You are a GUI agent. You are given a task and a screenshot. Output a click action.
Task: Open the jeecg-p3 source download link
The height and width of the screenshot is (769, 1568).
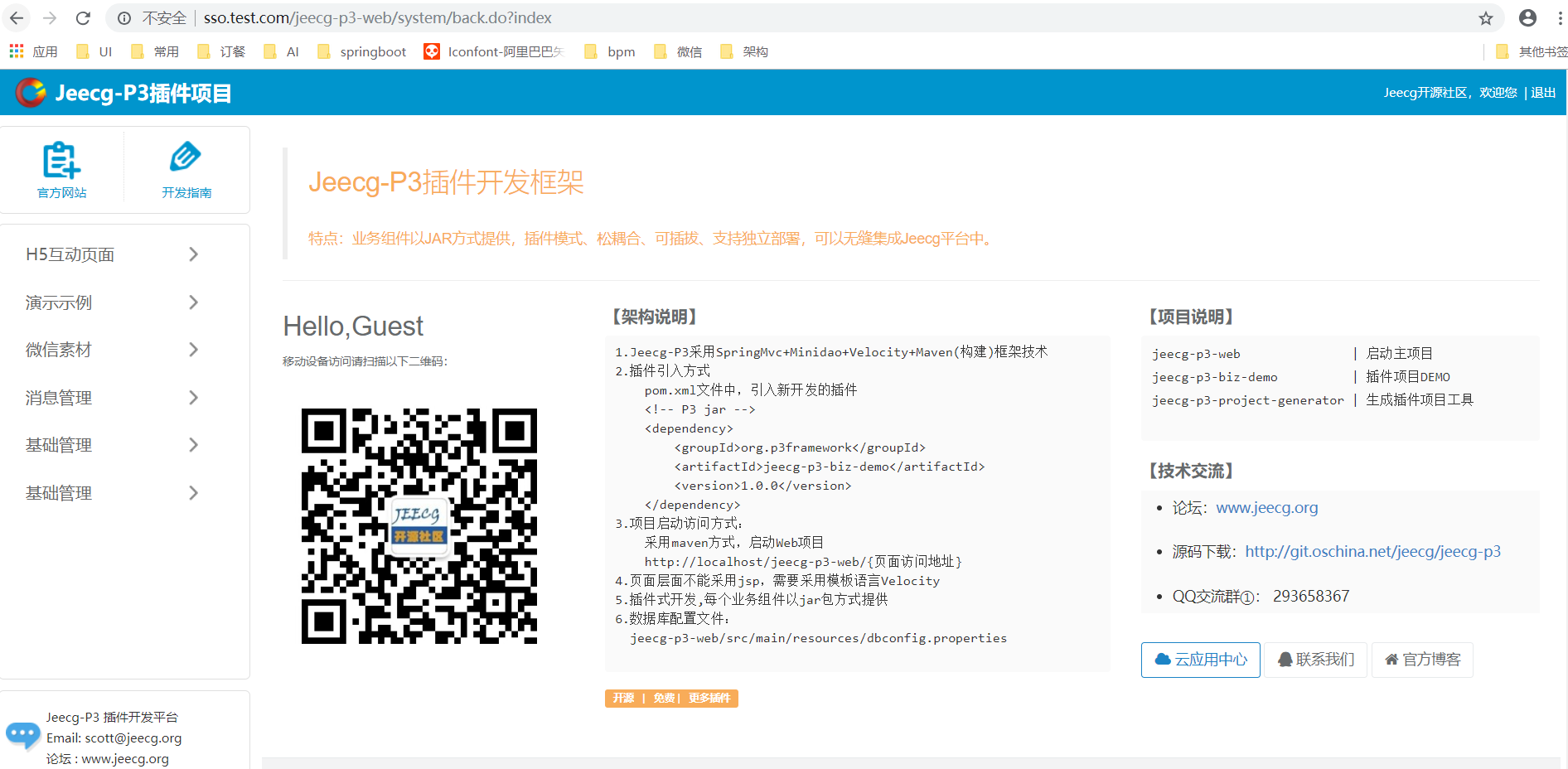pos(1372,550)
